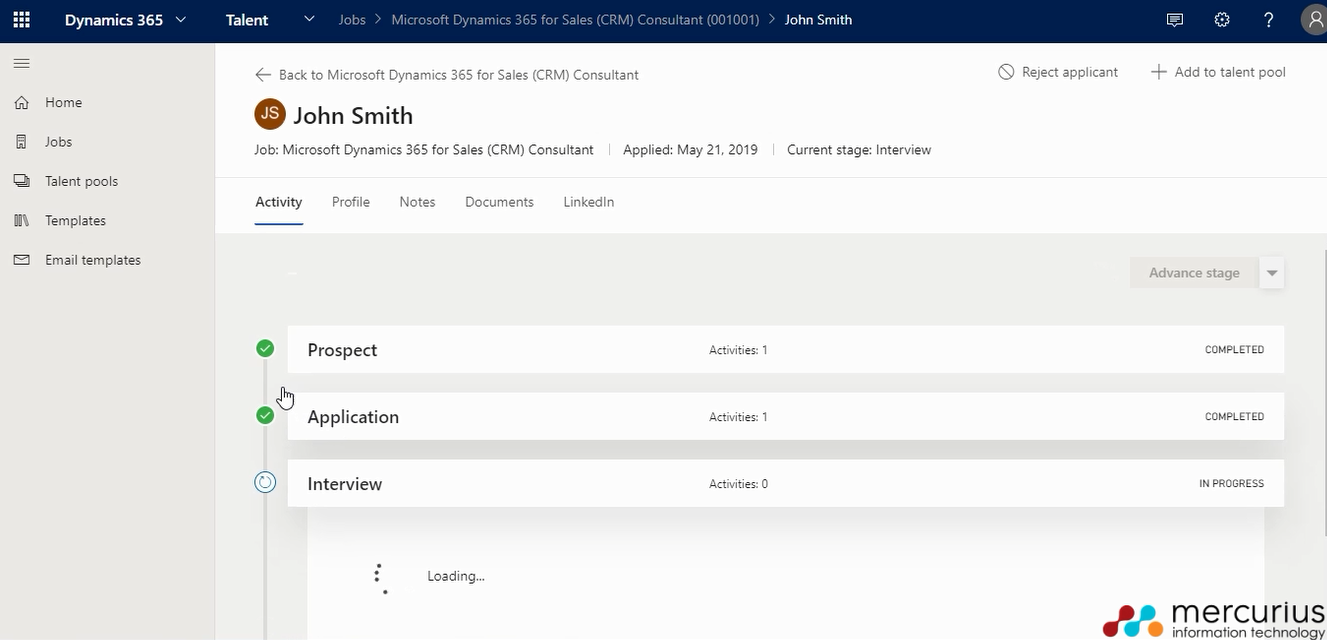This screenshot has height=642, width=1328.
Task: Open the Talent module dropdown chevron
Action: click(309, 20)
